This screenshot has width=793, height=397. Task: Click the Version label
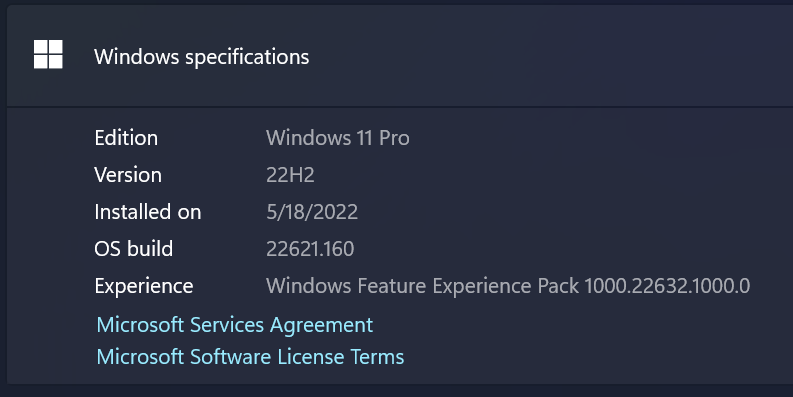pyautogui.click(x=128, y=175)
